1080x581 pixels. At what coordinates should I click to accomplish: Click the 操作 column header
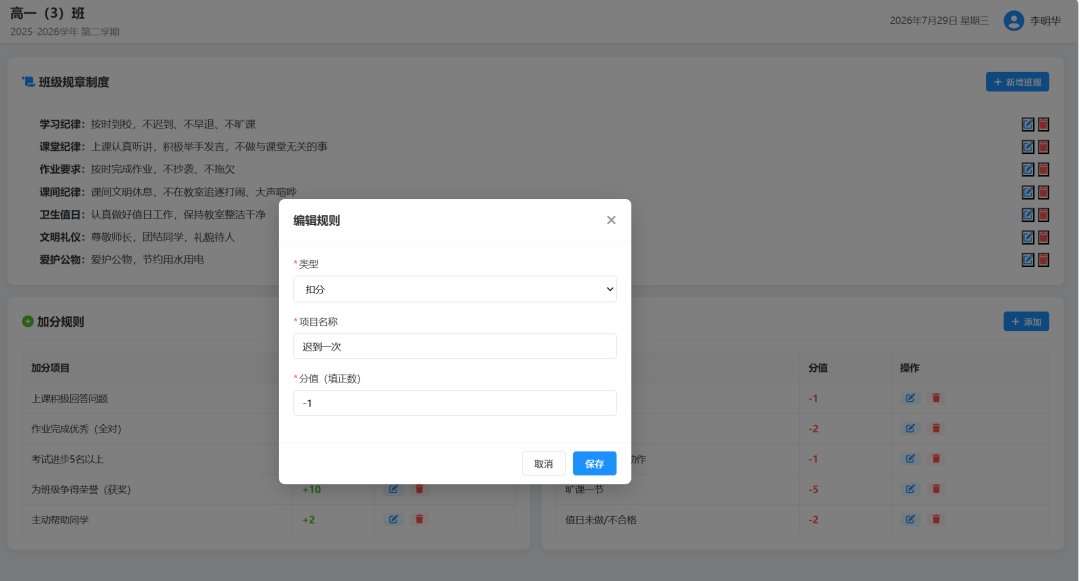(x=909, y=368)
